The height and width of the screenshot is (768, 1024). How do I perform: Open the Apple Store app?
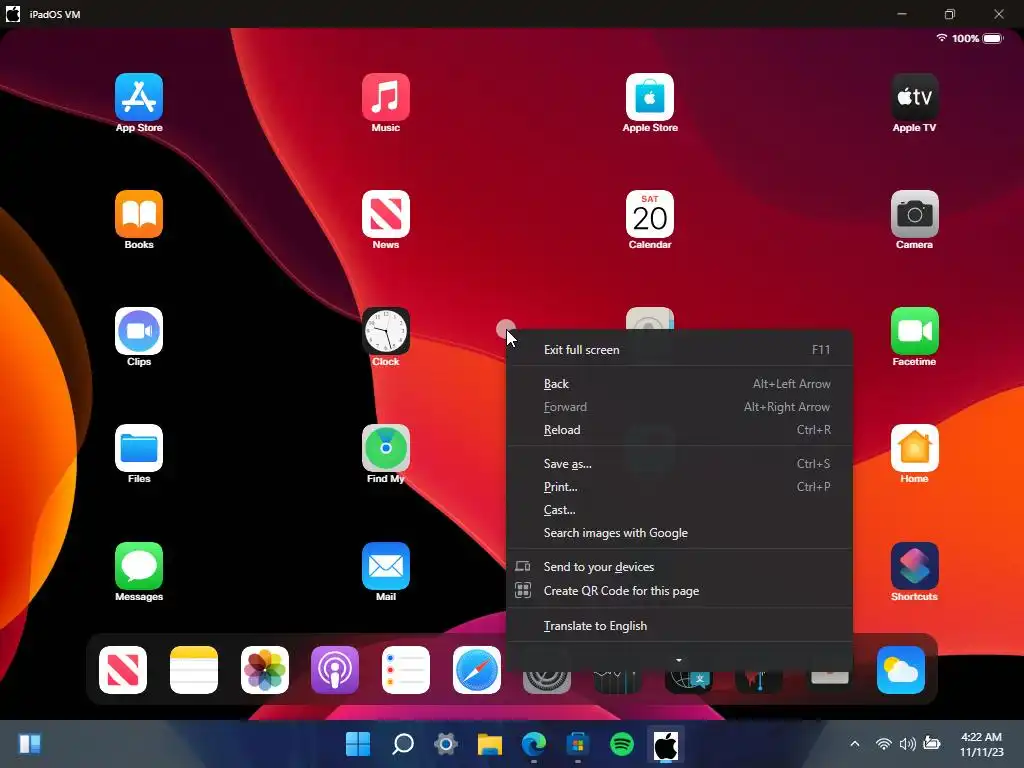pos(650,97)
